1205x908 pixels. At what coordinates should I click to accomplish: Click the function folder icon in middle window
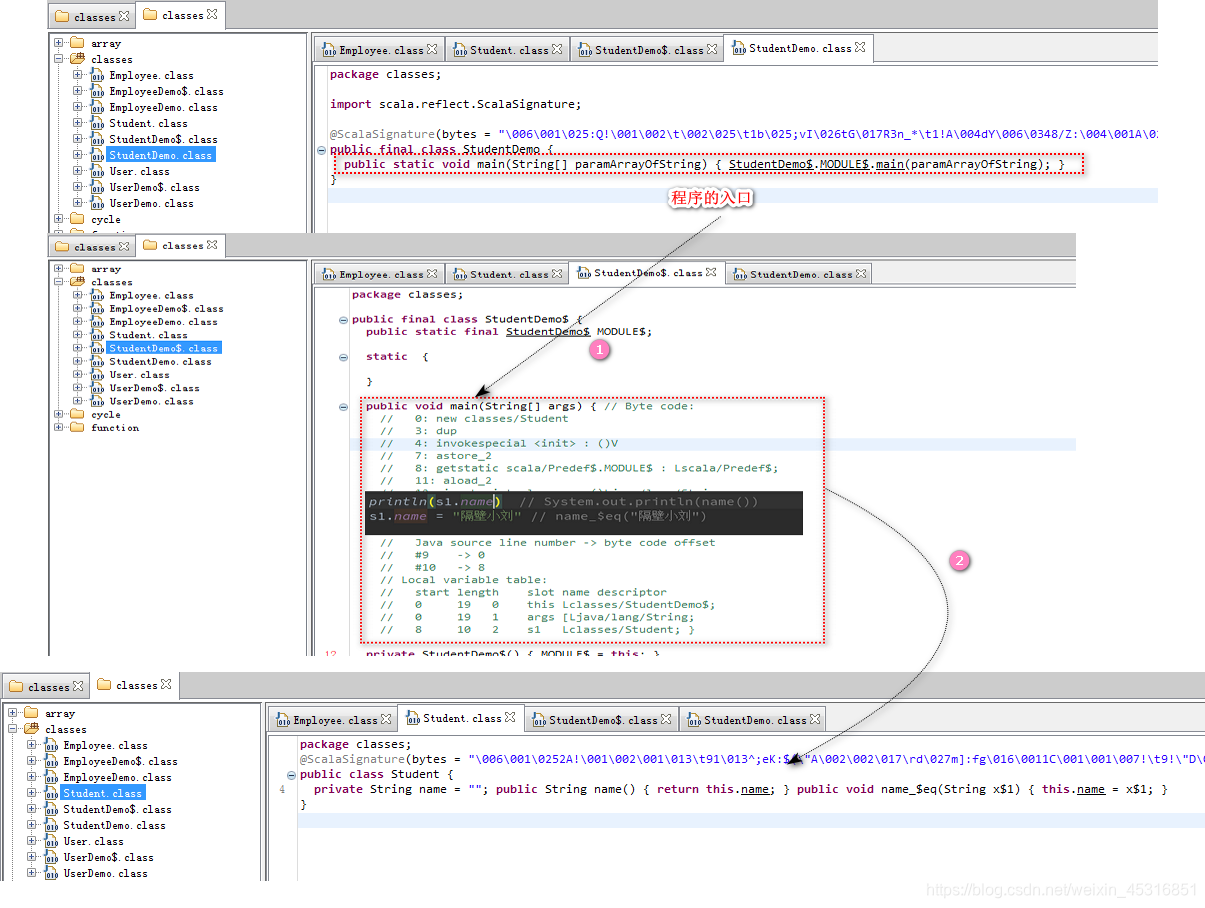tap(77, 427)
